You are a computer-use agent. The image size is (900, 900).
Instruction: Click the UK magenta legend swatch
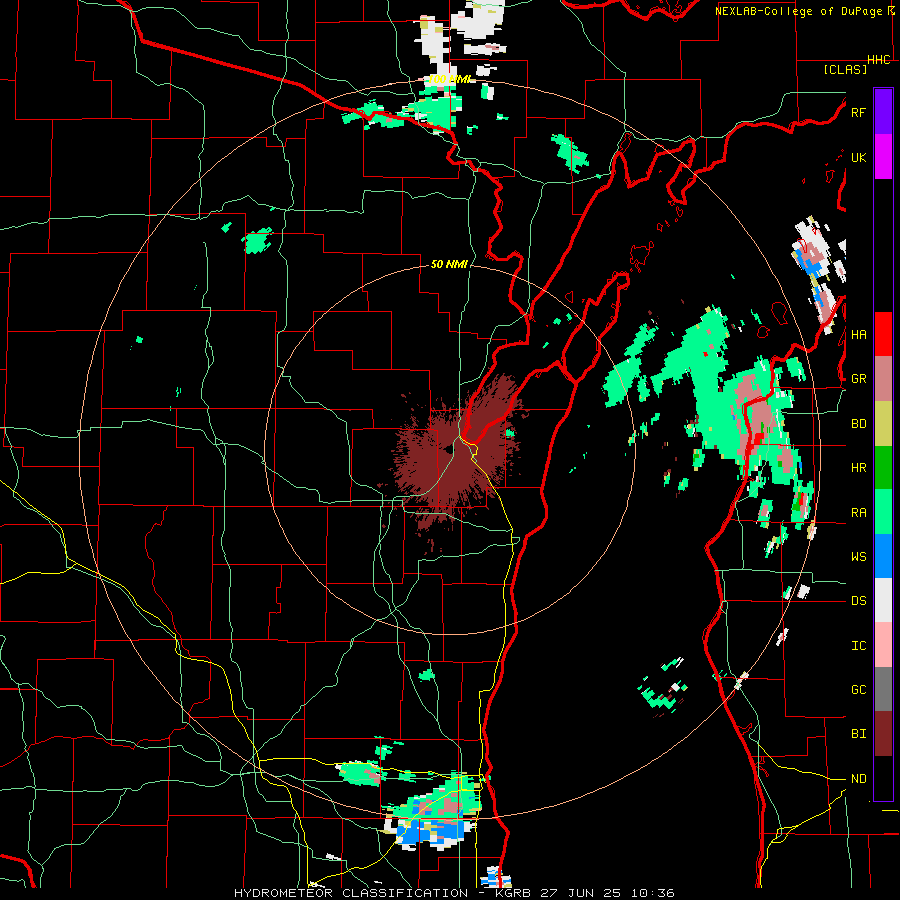coord(883,157)
